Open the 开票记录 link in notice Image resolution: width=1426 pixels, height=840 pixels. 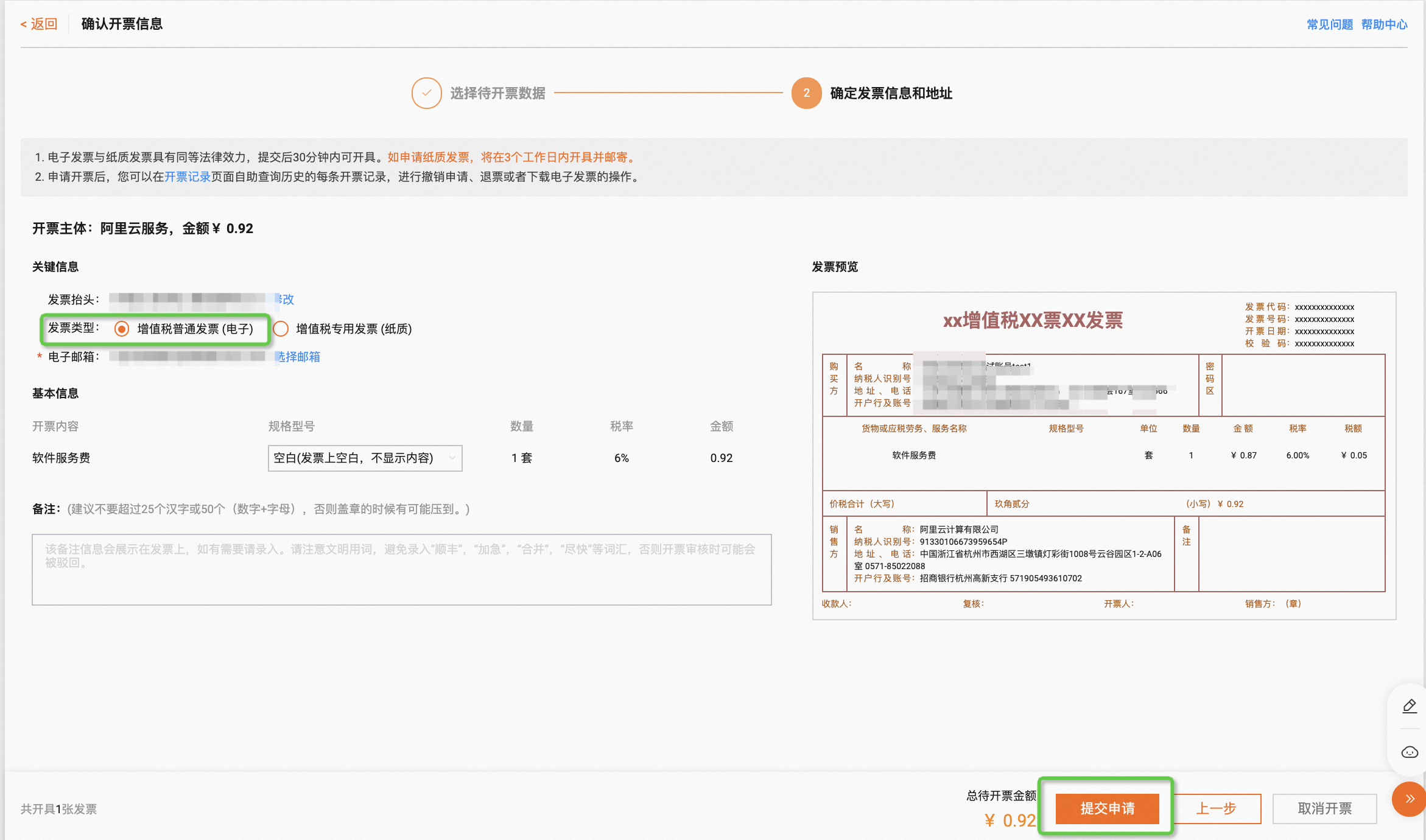tap(188, 177)
